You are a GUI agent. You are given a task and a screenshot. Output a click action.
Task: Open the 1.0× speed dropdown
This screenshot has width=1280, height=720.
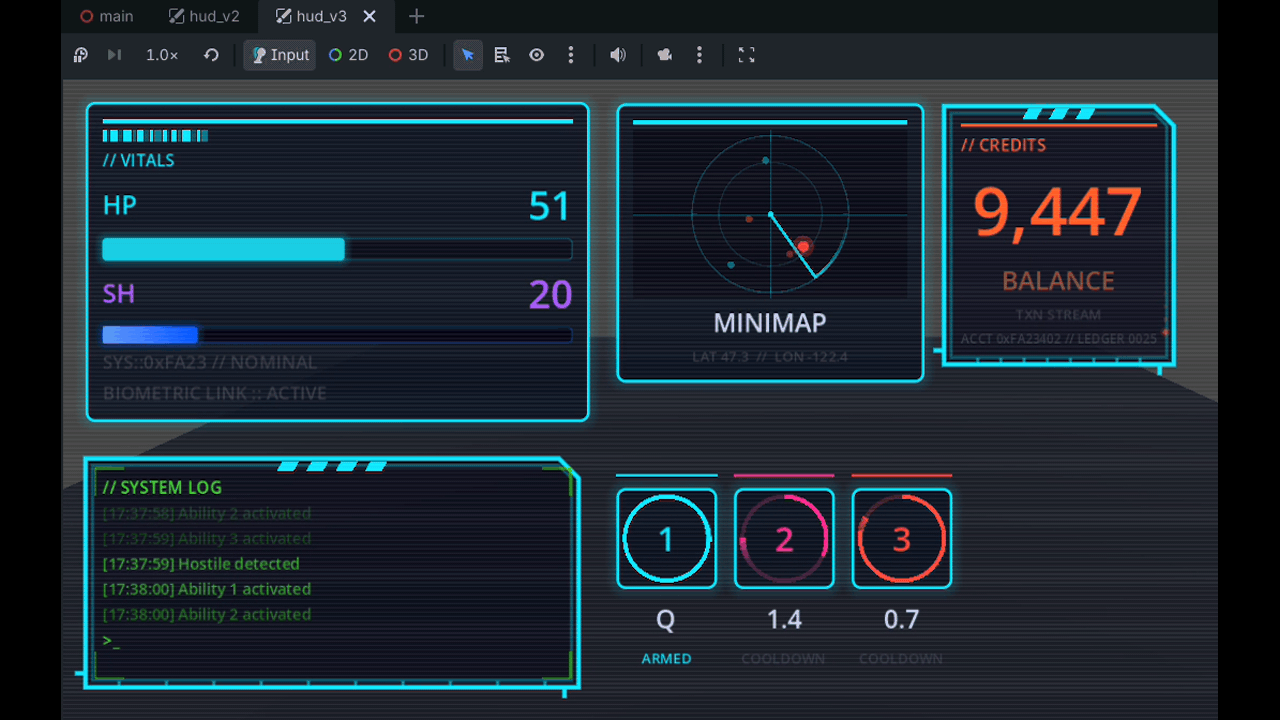point(162,55)
